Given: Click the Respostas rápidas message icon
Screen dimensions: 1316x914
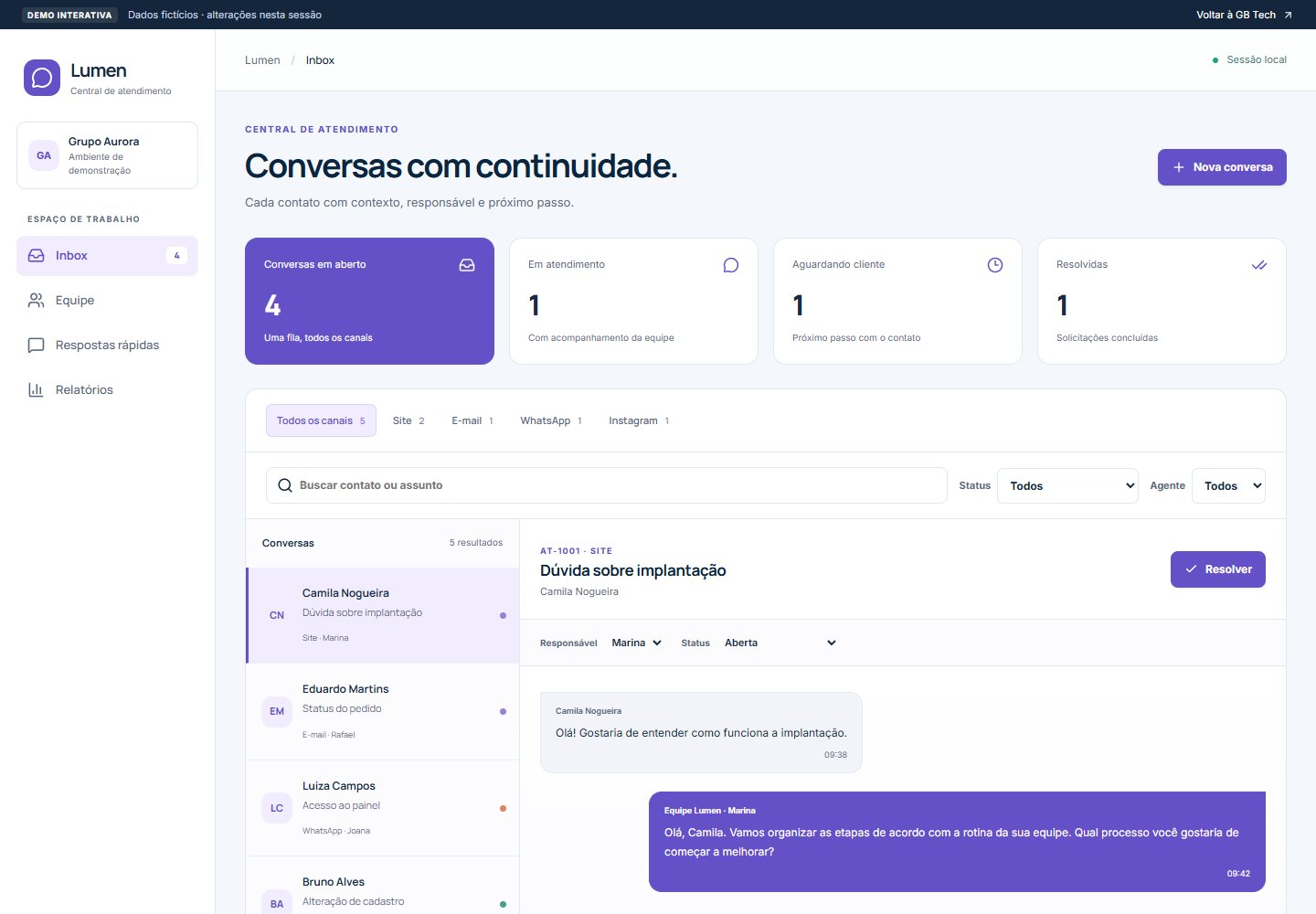Looking at the screenshot, I should pyautogui.click(x=36, y=345).
